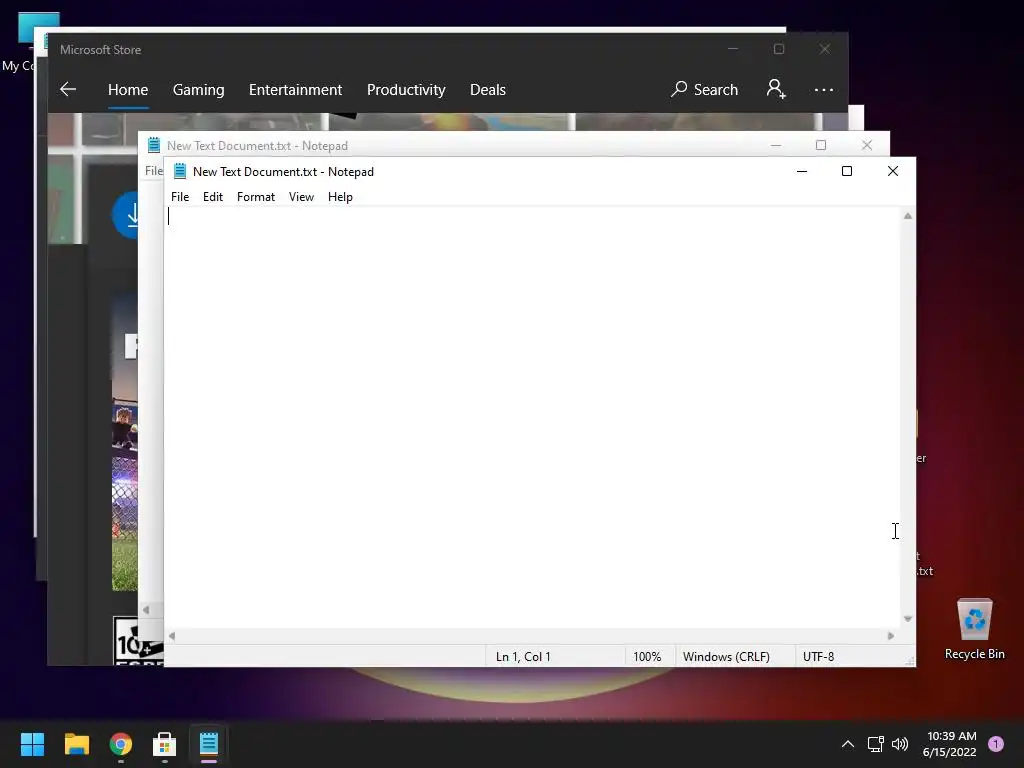Click the 'Windows (CRLF)' status entry
This screenshot has width=1024, height=768.
(x=726, y=656)
